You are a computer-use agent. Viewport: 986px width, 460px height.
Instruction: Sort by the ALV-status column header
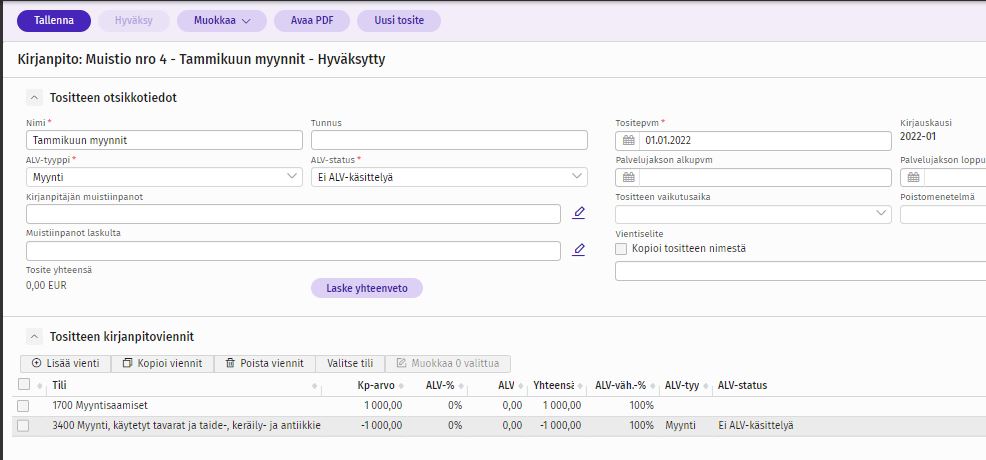(742, 385)
